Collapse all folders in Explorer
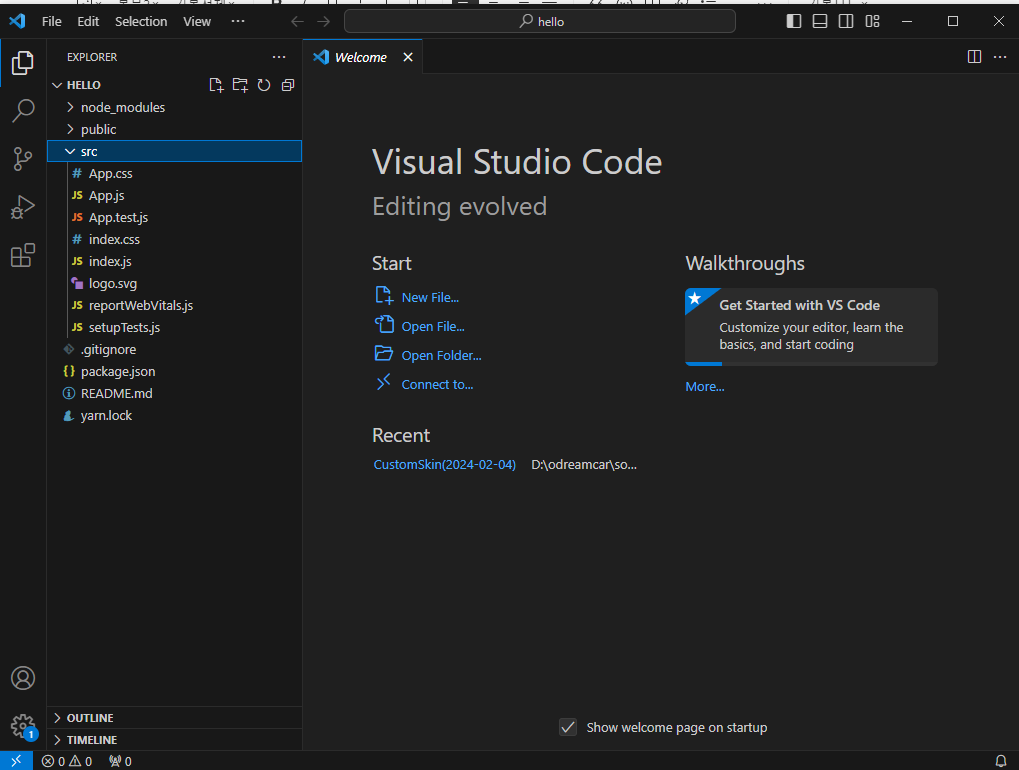 (288, 85)
